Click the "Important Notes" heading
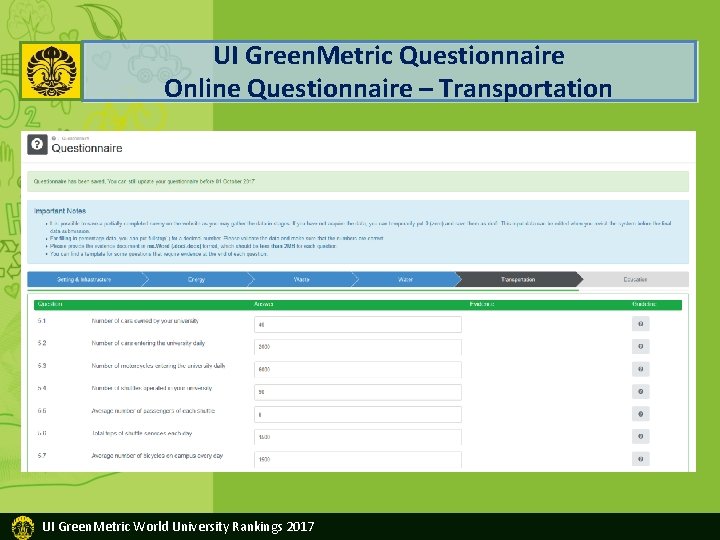 click(x=60, y=211)
